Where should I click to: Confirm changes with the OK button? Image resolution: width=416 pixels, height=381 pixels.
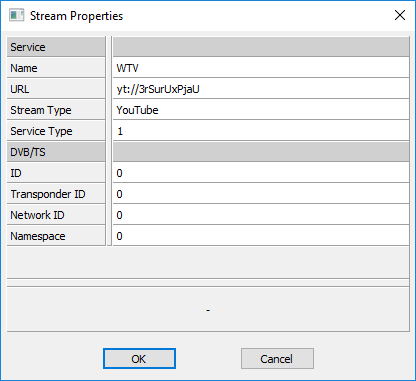coord(139,359)
